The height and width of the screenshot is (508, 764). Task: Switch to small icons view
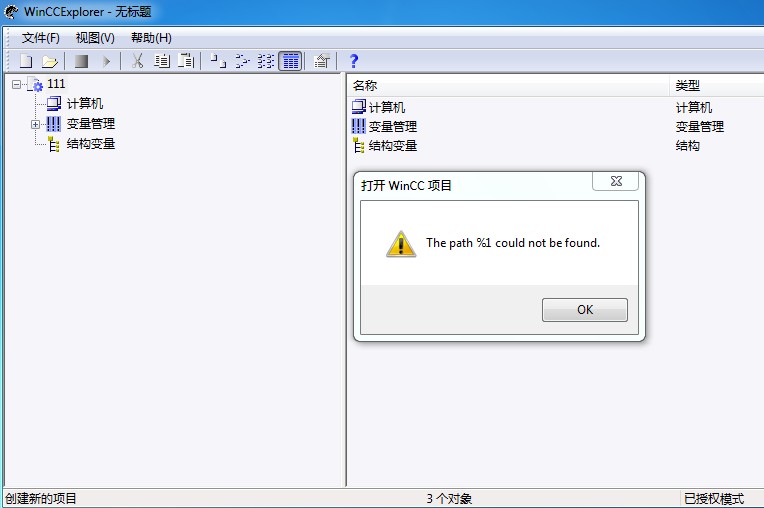click(x=242, y=61)
